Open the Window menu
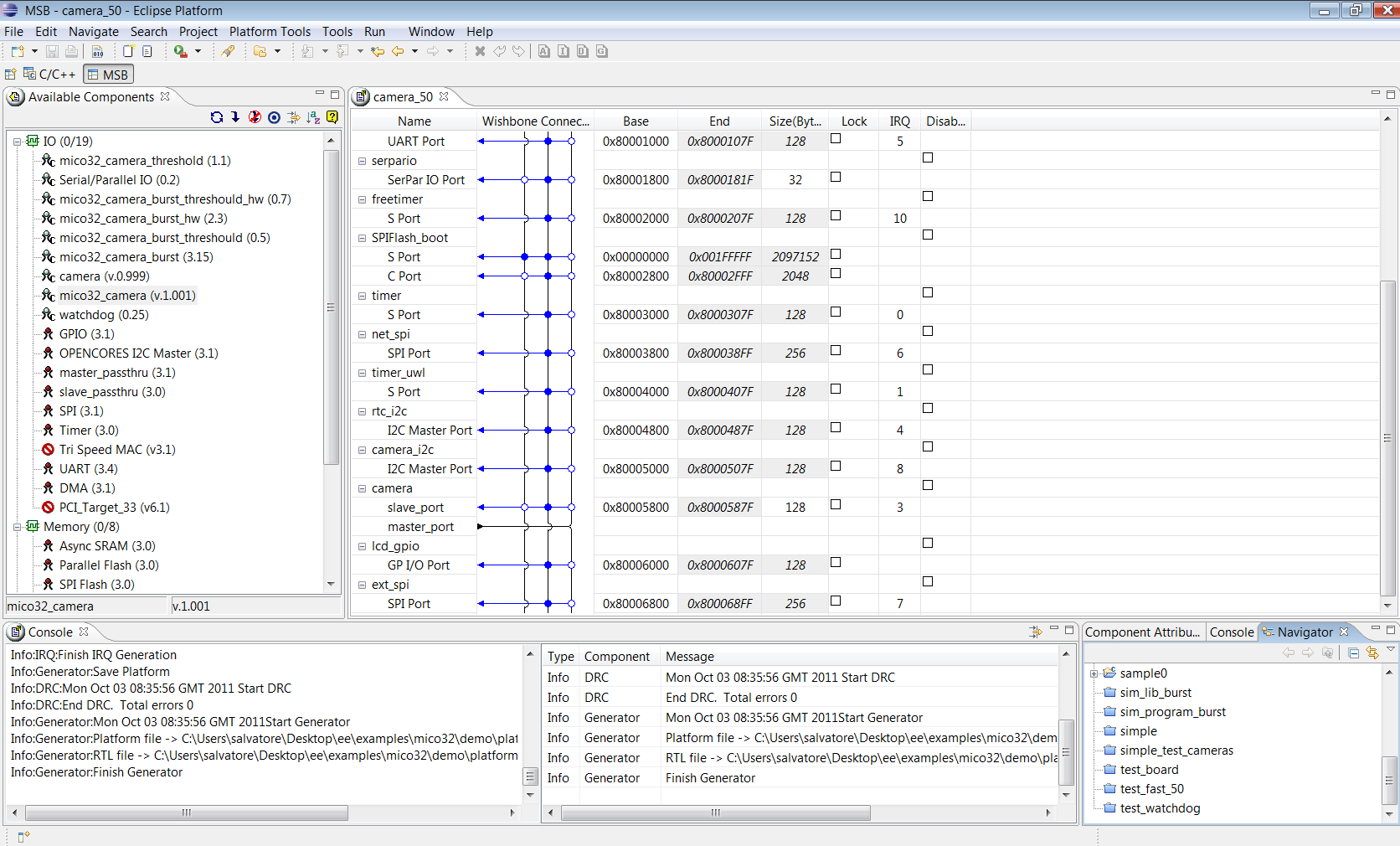The height and width of the screenshot is (846, 1400). 431,31
